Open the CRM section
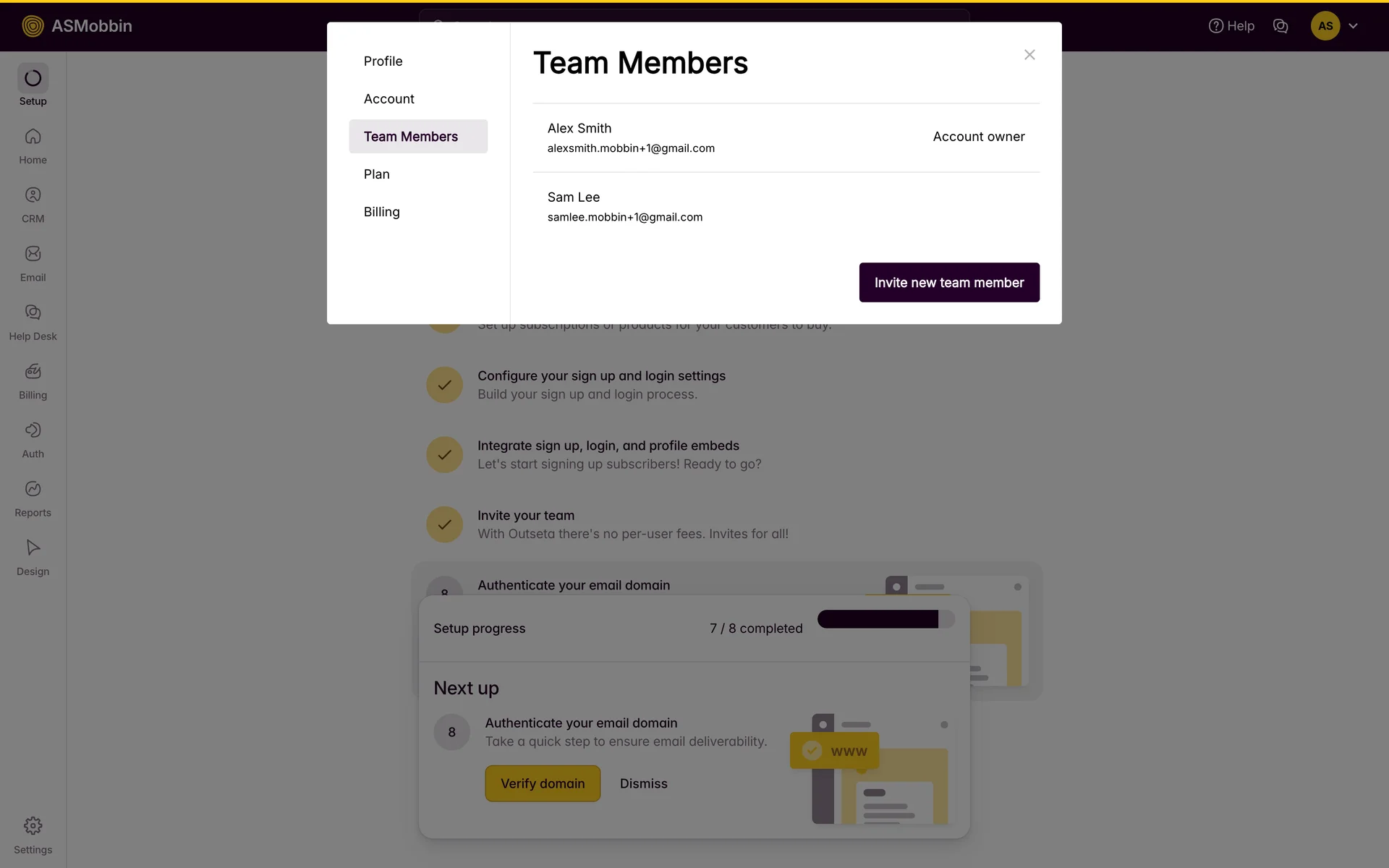 (33, 204)
